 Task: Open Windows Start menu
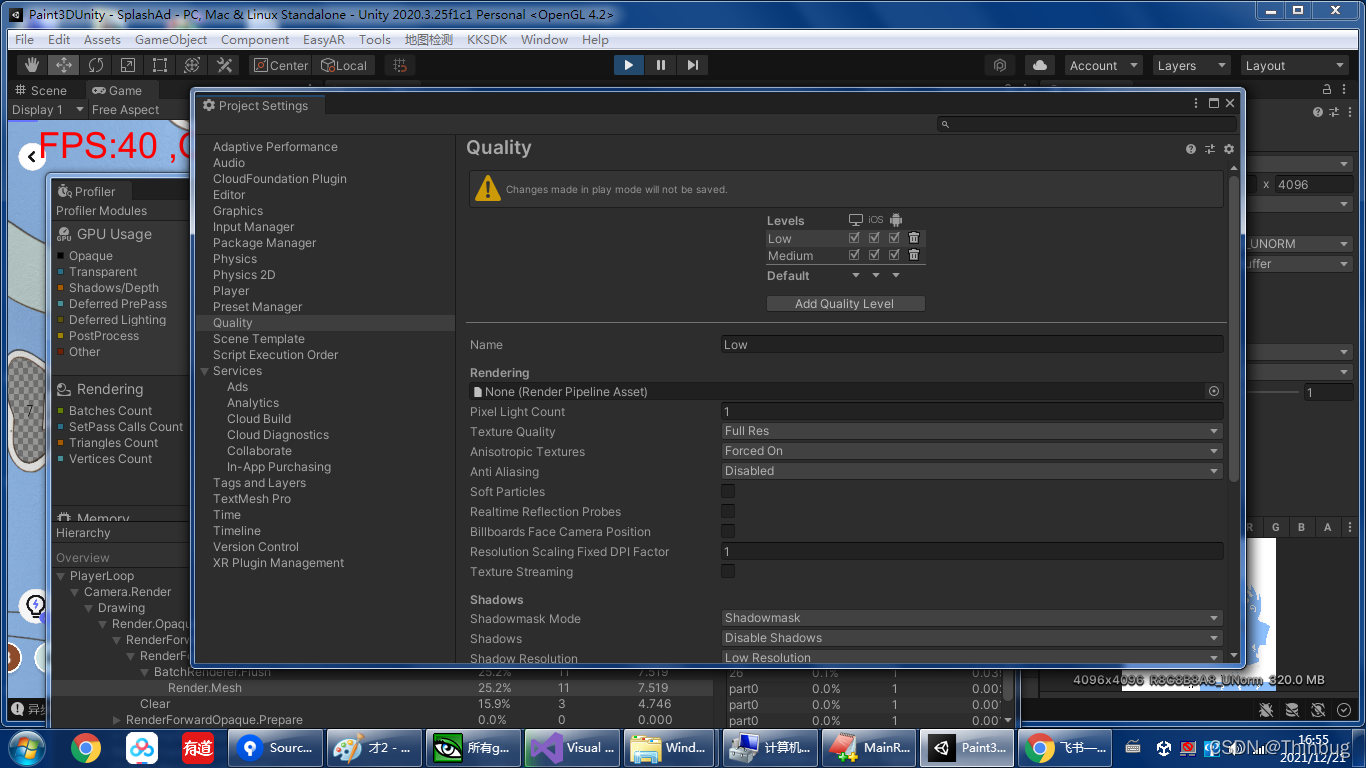pyautogui.click(x=25, y=747)
